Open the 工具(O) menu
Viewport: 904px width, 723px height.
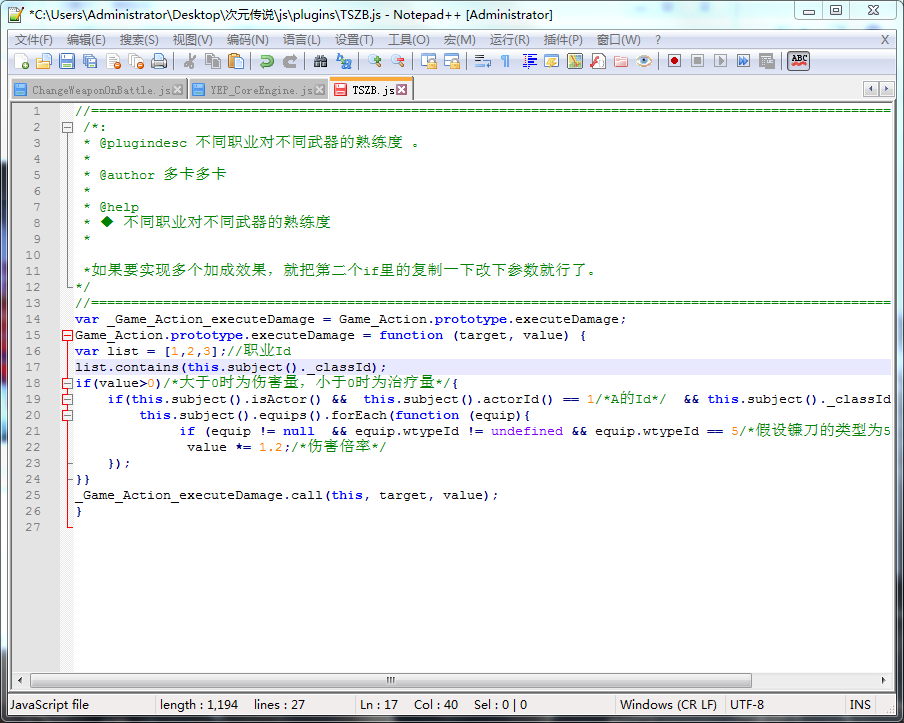[x=408, y=40]
